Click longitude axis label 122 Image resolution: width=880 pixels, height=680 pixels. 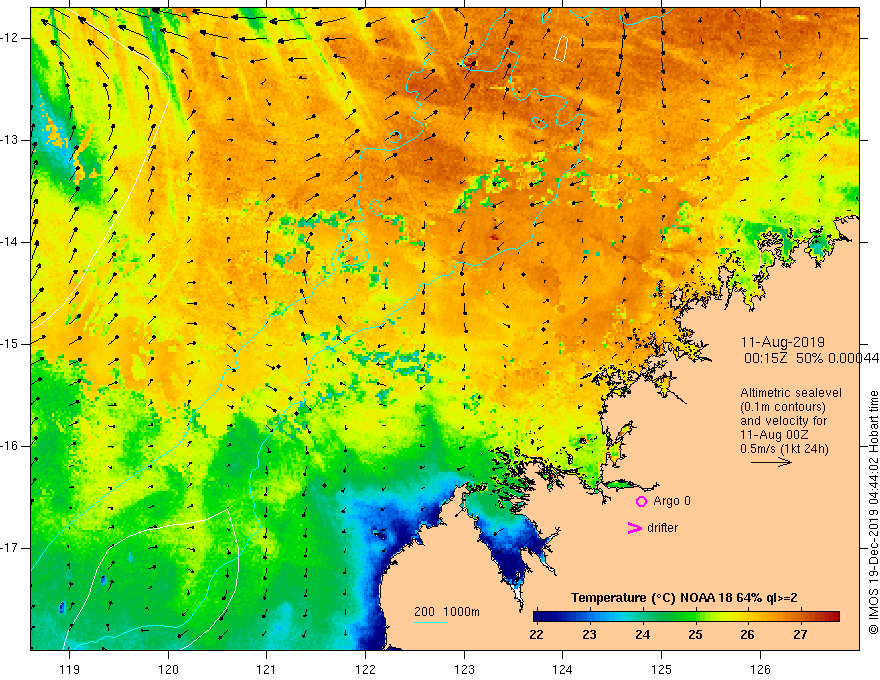(365, 669)
